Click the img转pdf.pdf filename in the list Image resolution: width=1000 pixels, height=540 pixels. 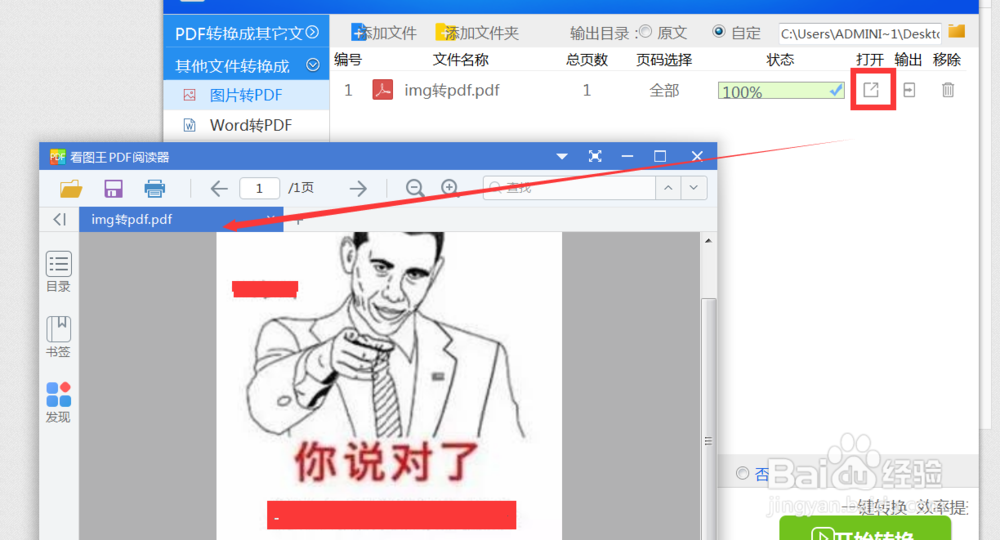(x=452, y=90)
